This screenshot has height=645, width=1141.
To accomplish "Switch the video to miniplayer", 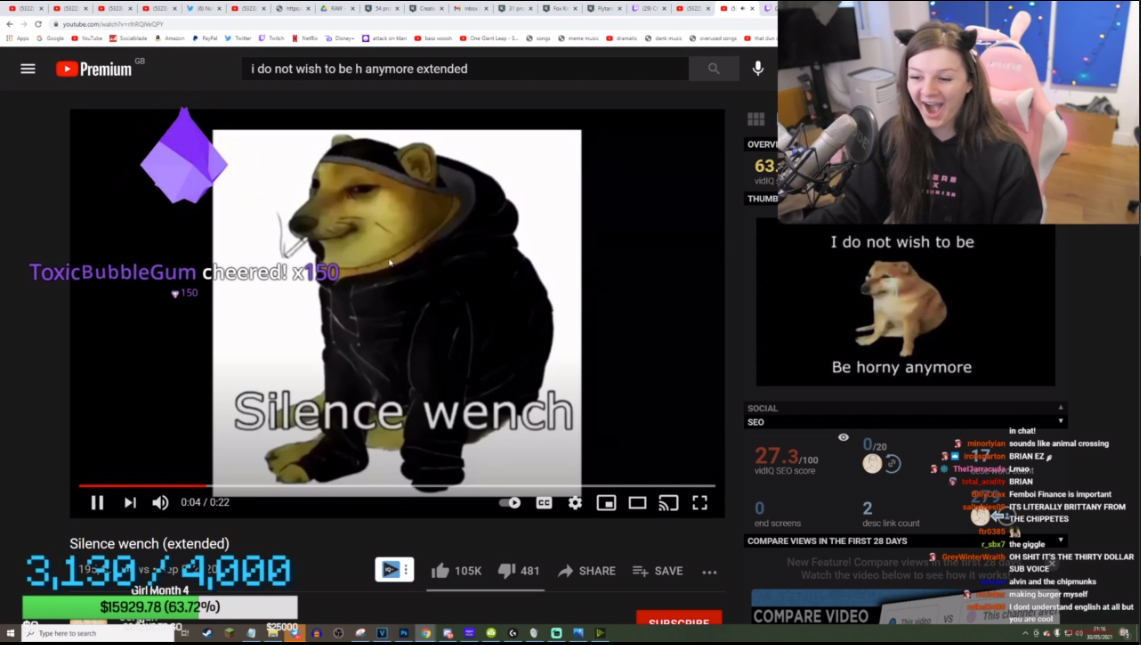I will pyautogui.click(x=606, y=502).
